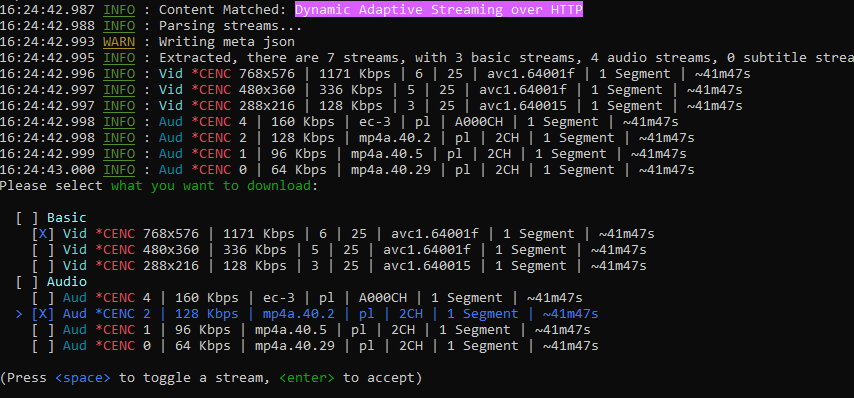This screenshot has height=398, width=854.
Task: Select the 480x360 336 Kbps stream row text
Action: 355,250
